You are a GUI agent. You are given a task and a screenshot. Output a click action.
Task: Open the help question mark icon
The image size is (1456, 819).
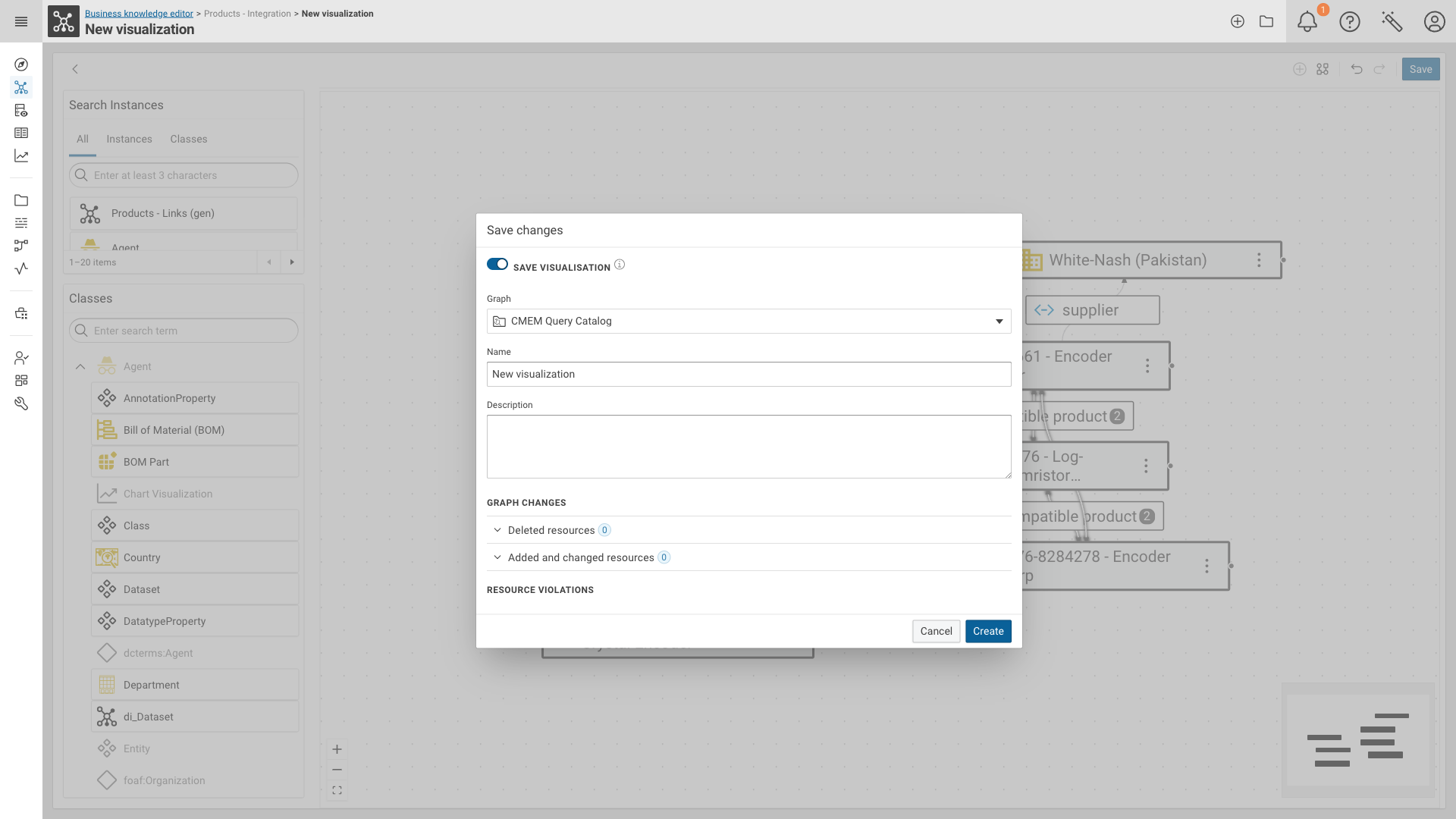coord(1350,22)
